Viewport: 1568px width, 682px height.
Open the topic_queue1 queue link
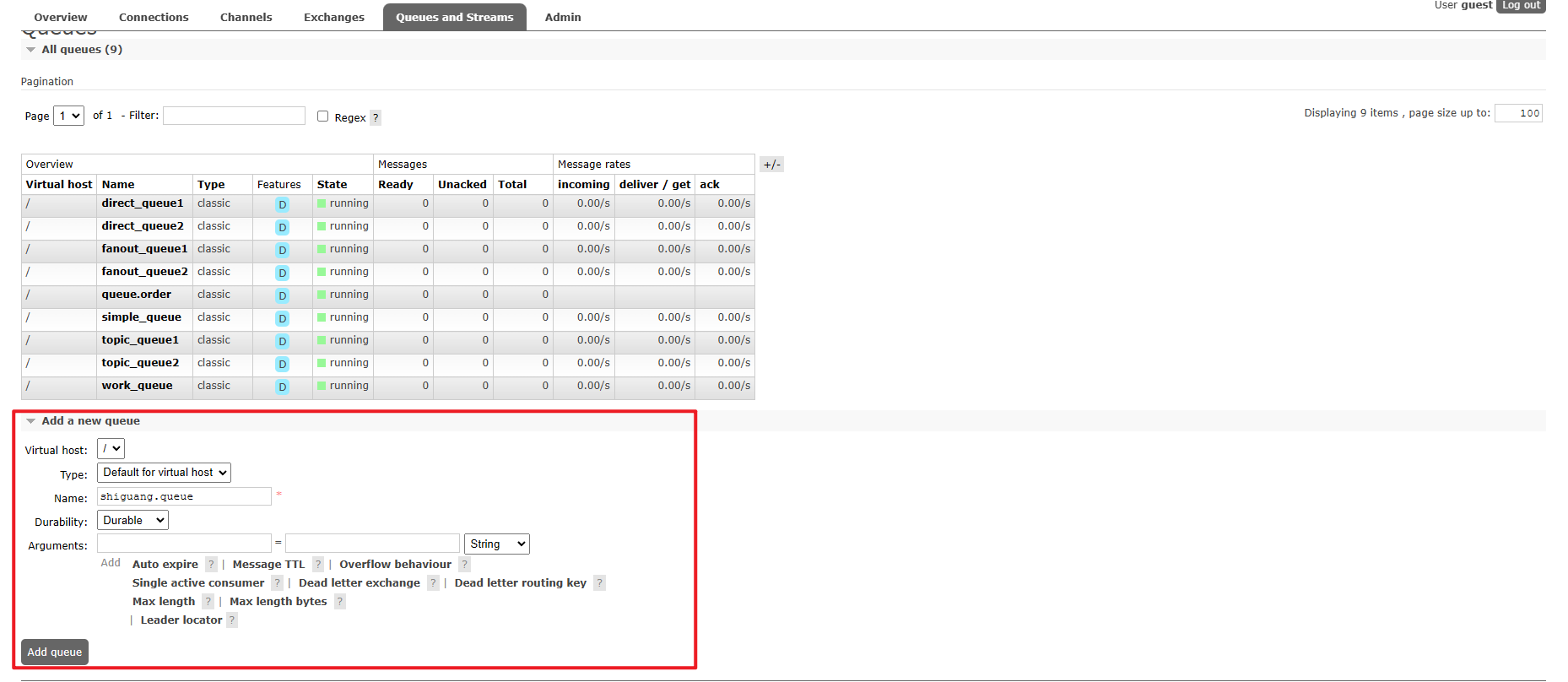click(141, 340)
